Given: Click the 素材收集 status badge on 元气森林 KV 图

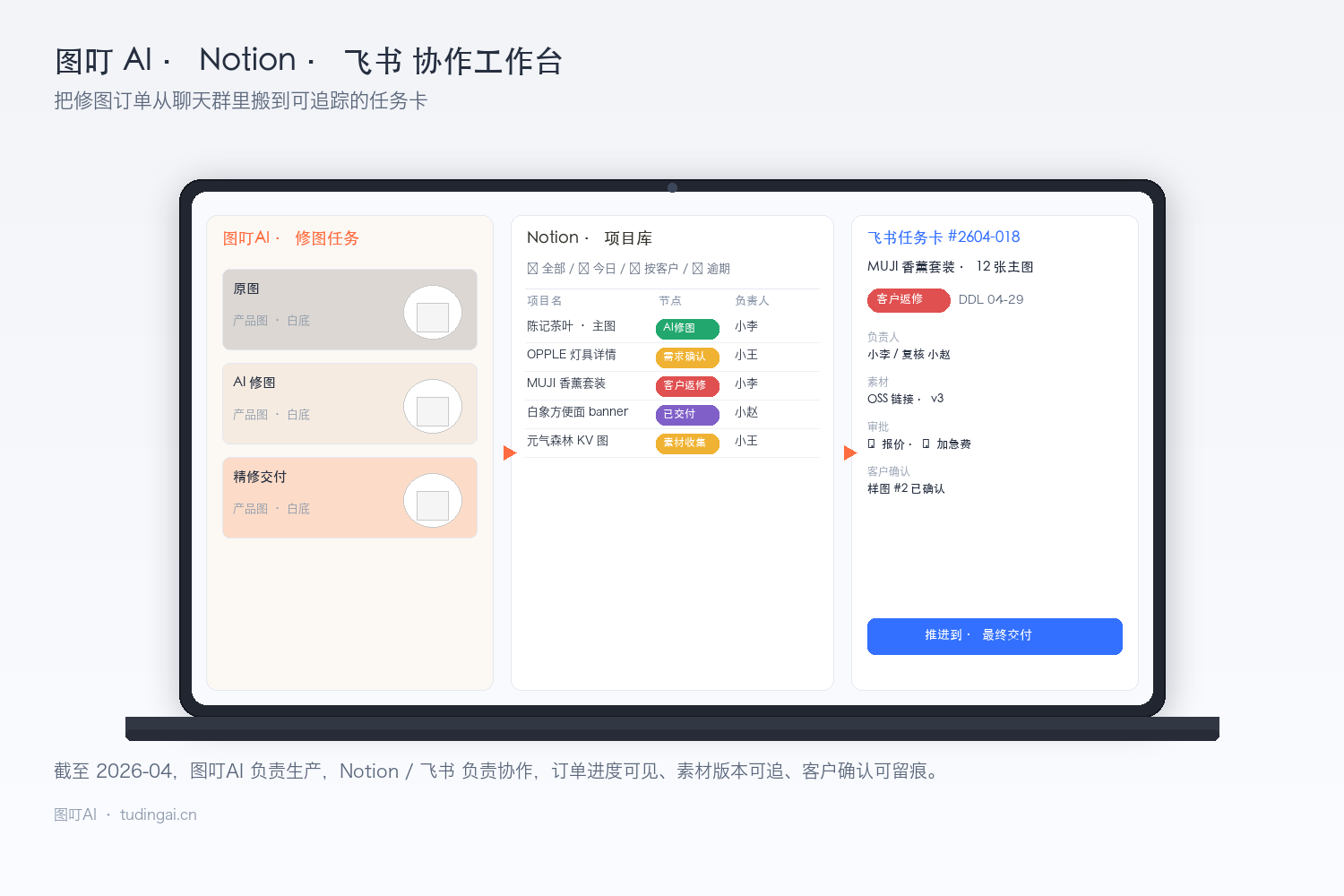Looking at the screenshot, I should coord(687,443).
